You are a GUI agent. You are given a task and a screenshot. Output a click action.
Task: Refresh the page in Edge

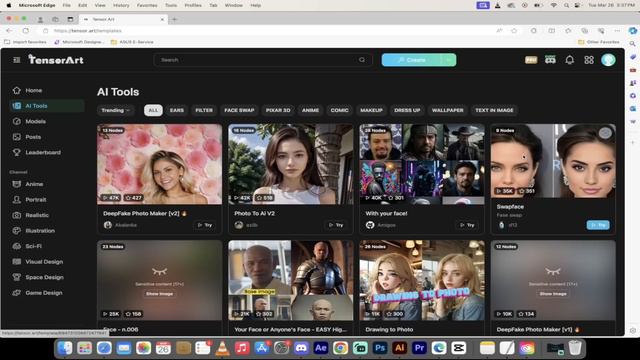pyautogui.click(x=26, y=31)
